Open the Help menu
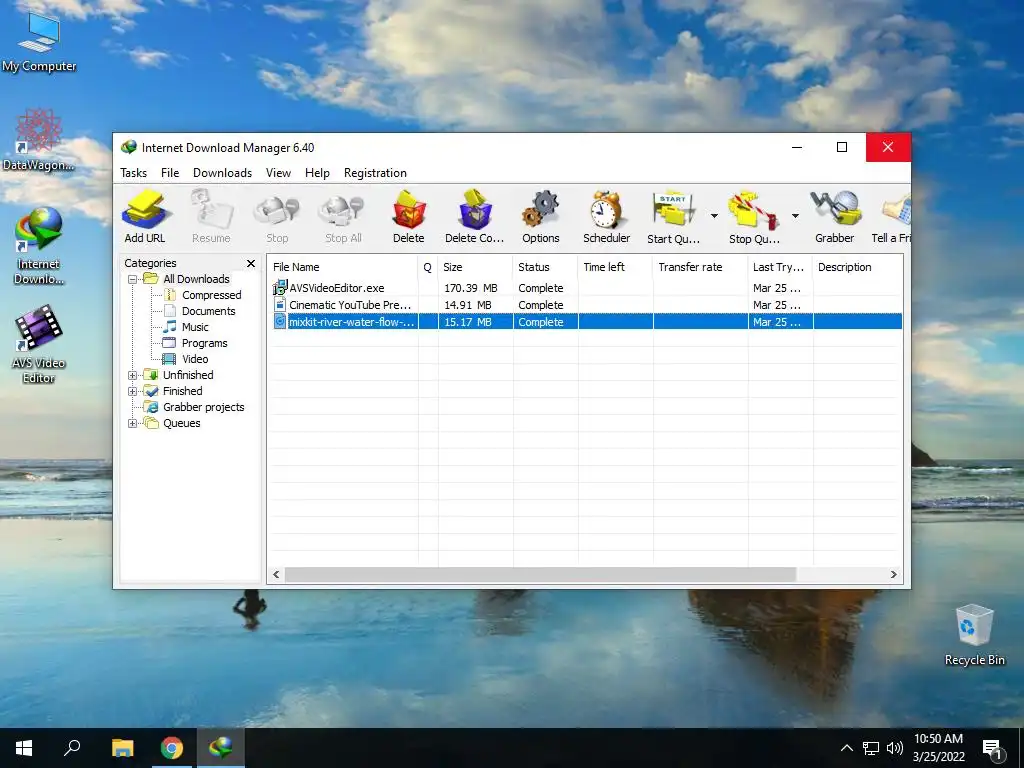Viewport: 1024px width, 768px height. pos(317,173)
